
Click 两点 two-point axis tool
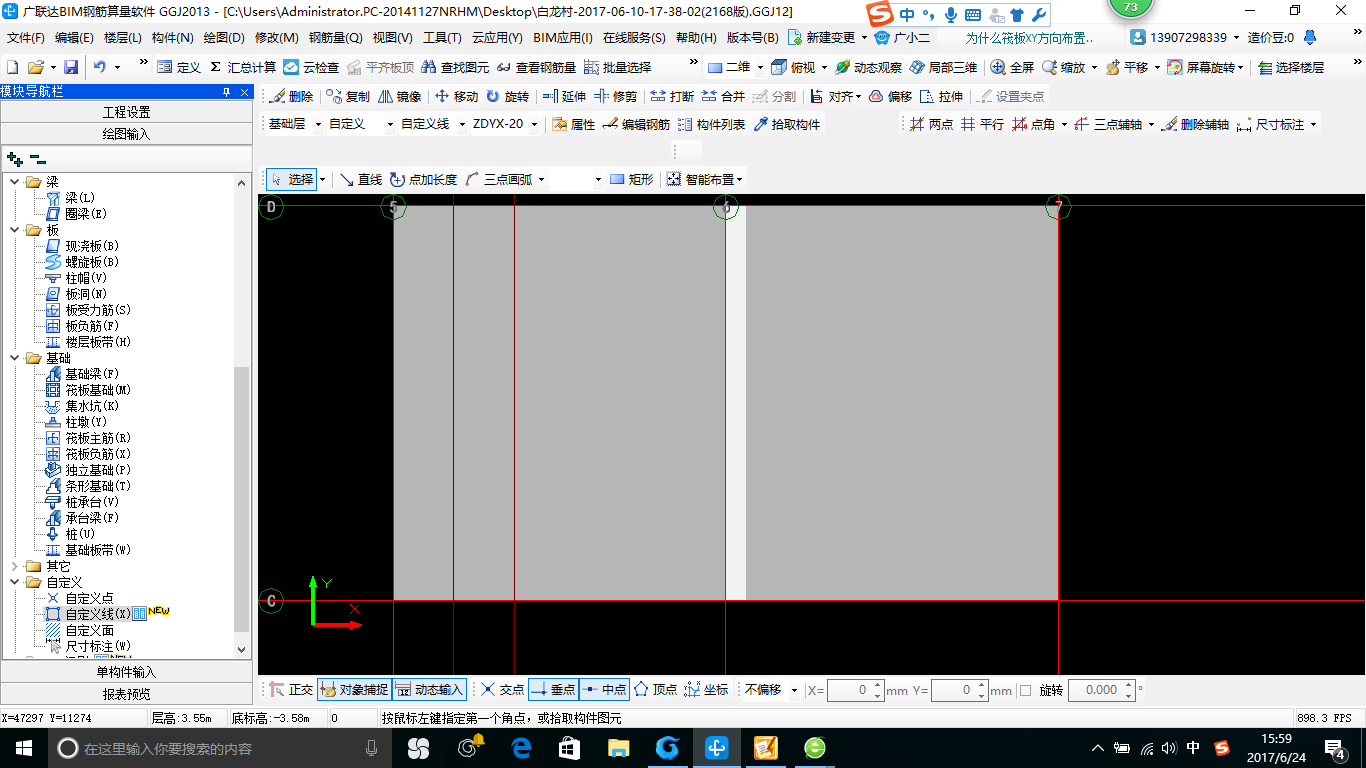(x=931, y=124)
